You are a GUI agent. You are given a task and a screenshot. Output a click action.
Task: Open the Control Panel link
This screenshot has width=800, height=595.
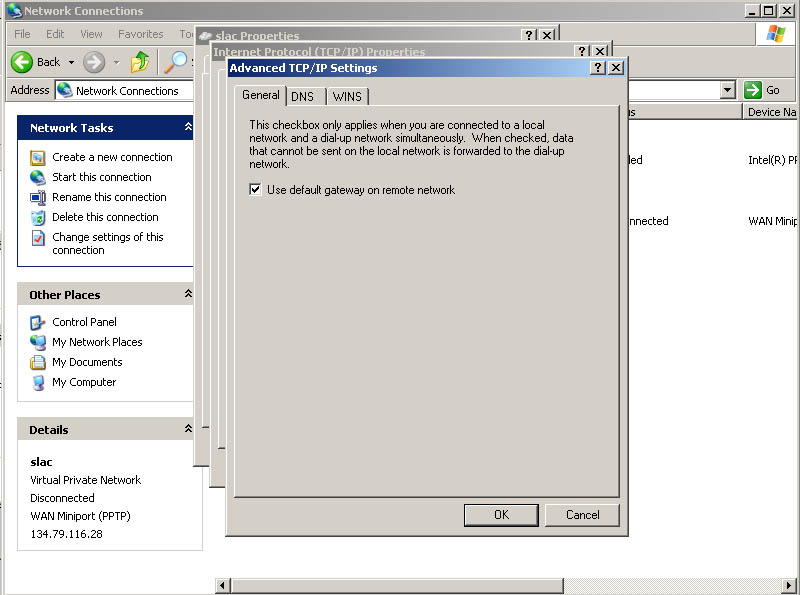click(84, 322)
